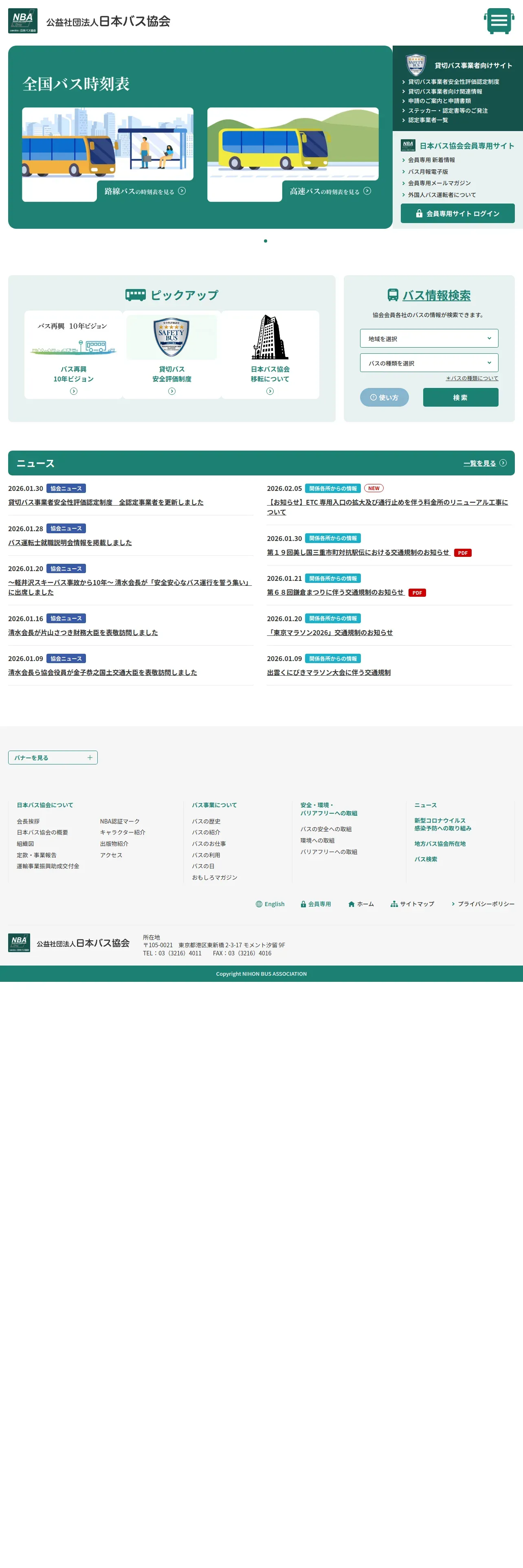Click 関係各所からの情報 tag dated 2026.02.05
Screen dimensions: 523x1568
(x=333, y=488)
